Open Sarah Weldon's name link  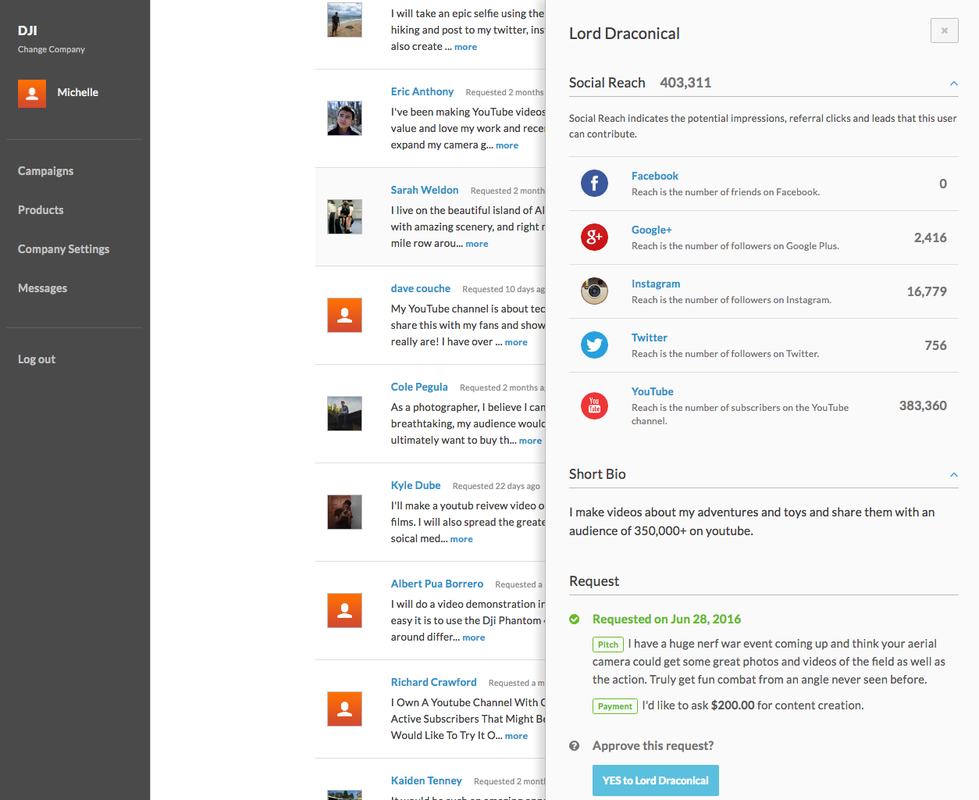pyautogui.click(x=425, y=190)
